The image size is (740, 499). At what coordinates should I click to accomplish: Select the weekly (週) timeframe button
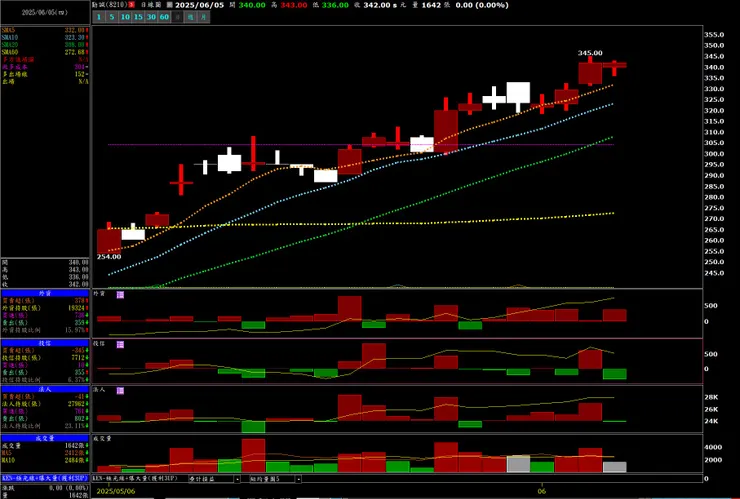pyautogui.click(x=190, y=17)
